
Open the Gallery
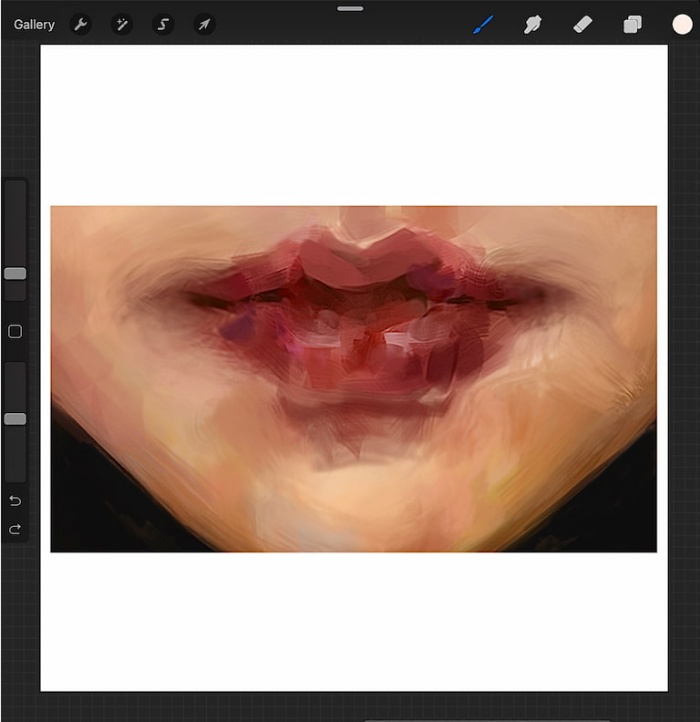tap(34, 24)
